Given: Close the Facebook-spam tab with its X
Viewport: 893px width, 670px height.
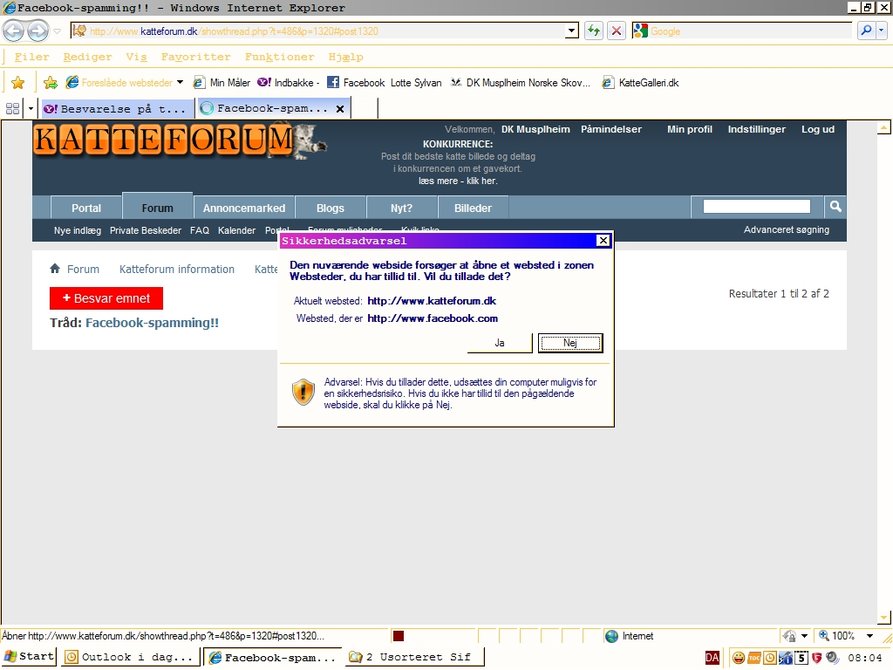Looking at the screenshot, I should tap(340, 109).
